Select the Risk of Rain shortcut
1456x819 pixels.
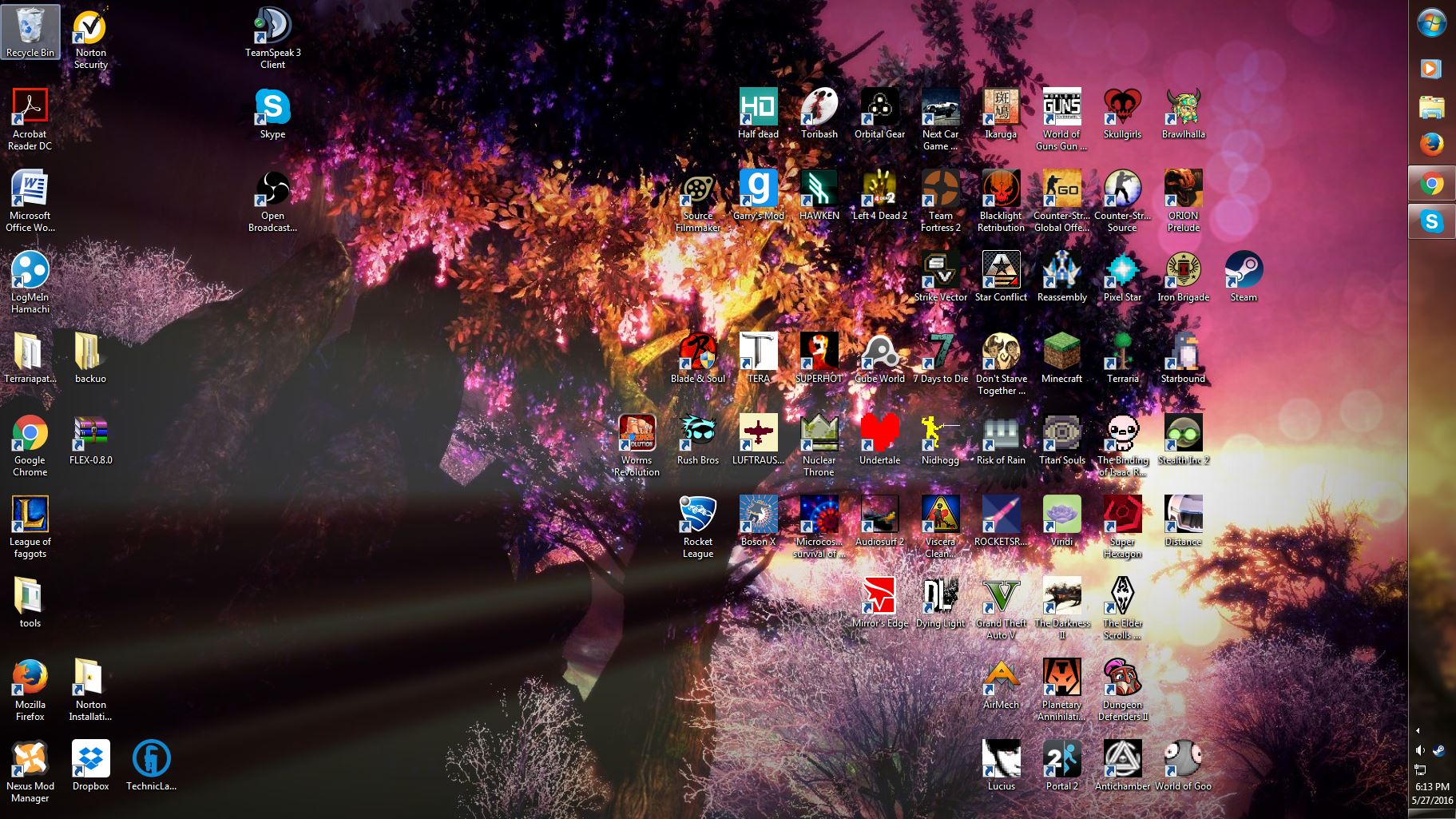(1001, 439)
